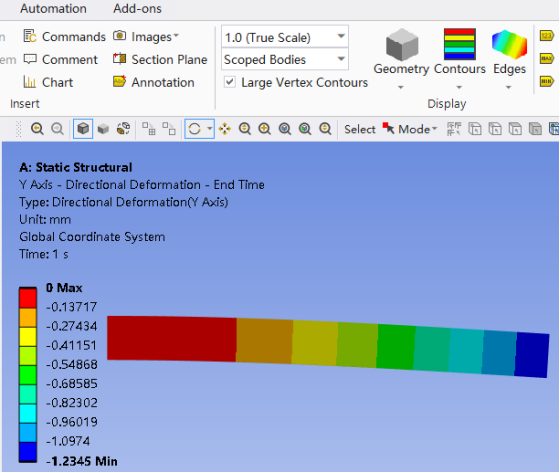Add an Annotation to the result
This screenshot has width=560, height=473.
tap(154, 82)
